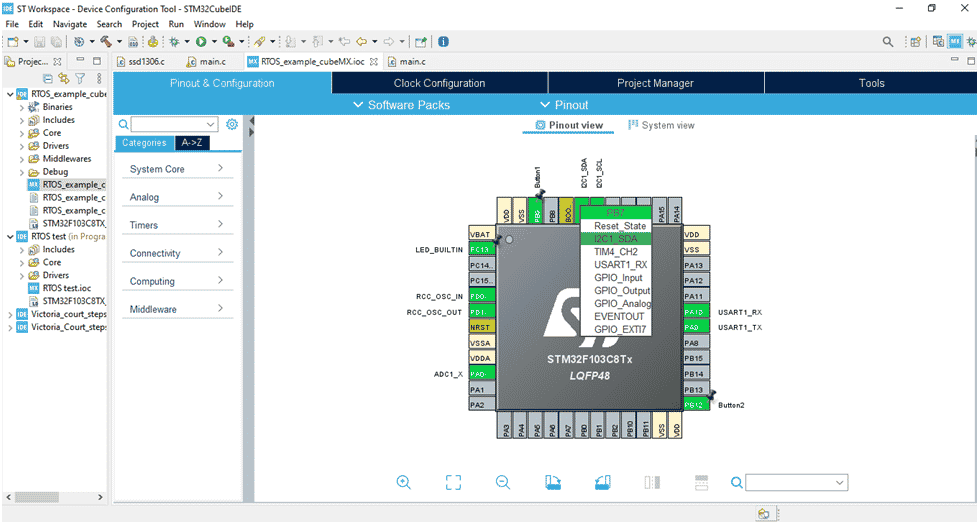Fit the chip view to screen
This screenshot has width=979, height=524.
pyautogui.click(x=453, y=482)
